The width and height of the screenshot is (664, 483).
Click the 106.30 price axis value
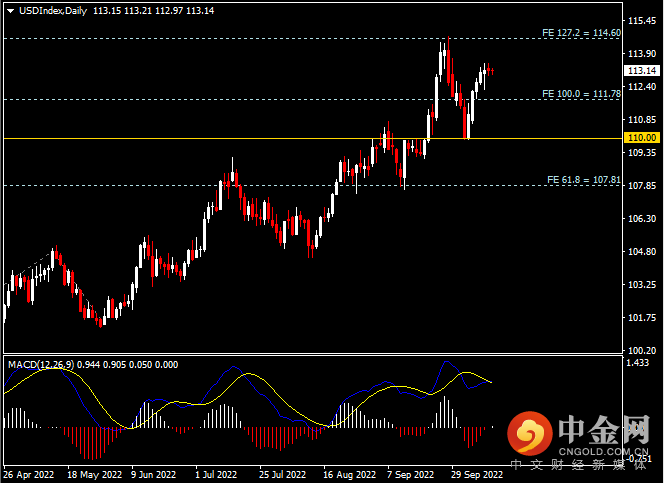click(x=642, y=219)
